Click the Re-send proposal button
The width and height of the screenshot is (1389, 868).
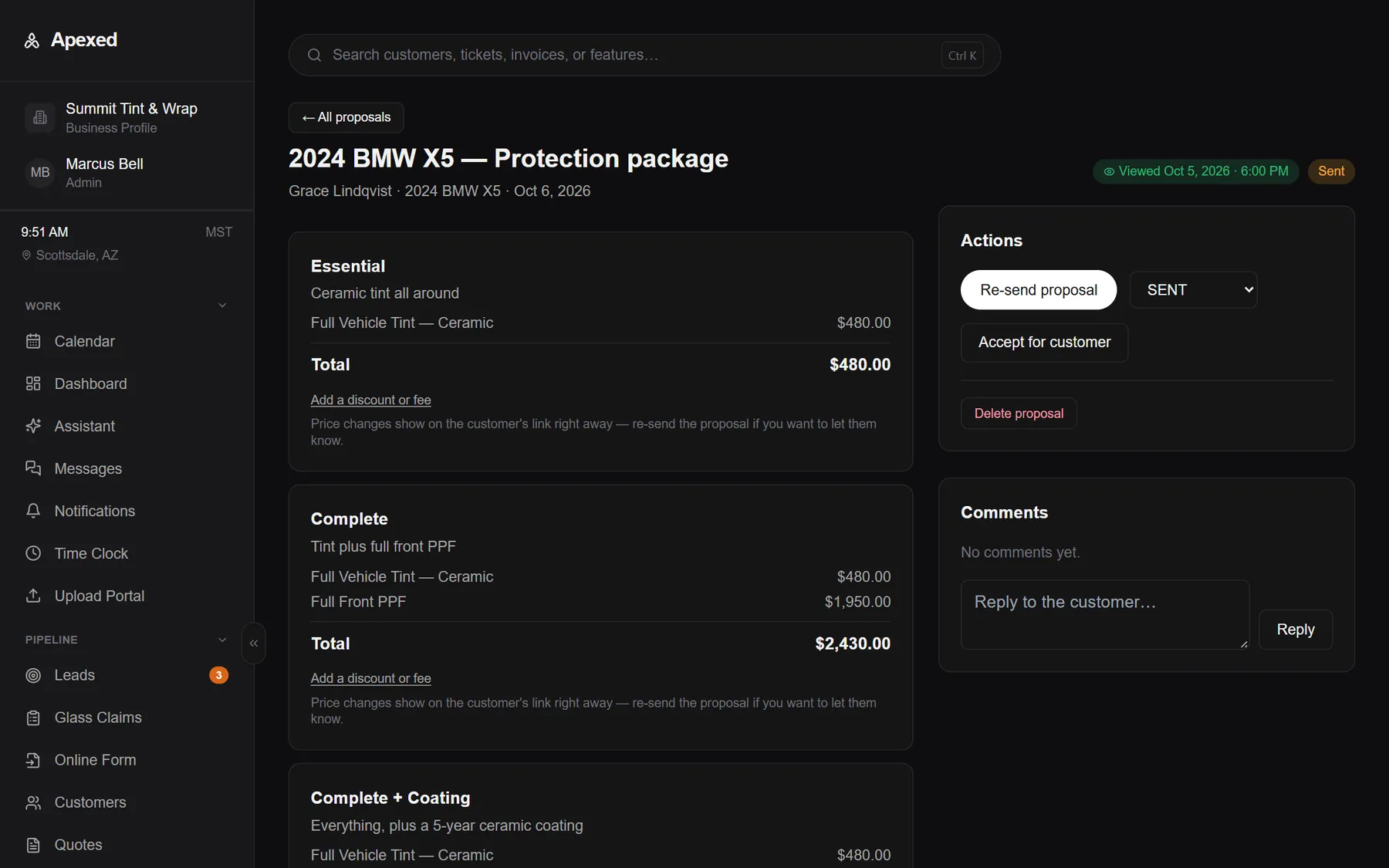[x=1039, y=290]
